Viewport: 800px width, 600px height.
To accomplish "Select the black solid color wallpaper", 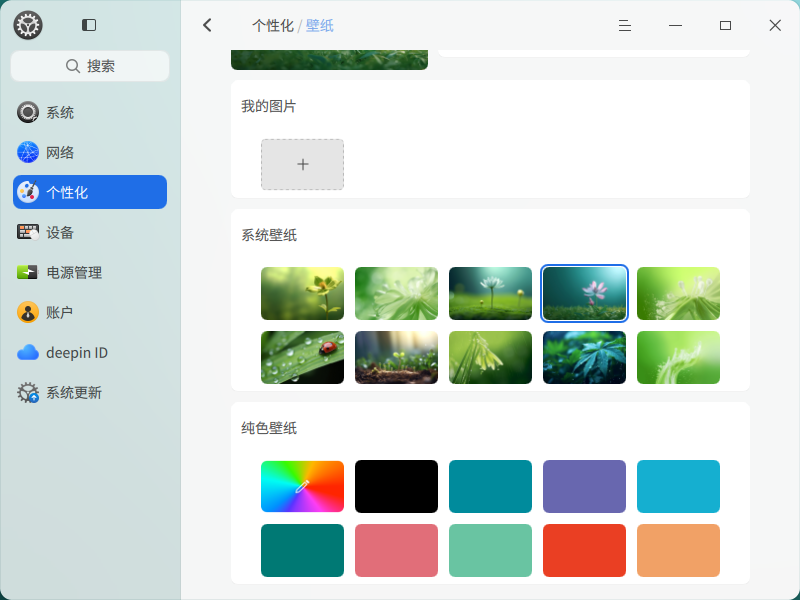I will (396, 486).
